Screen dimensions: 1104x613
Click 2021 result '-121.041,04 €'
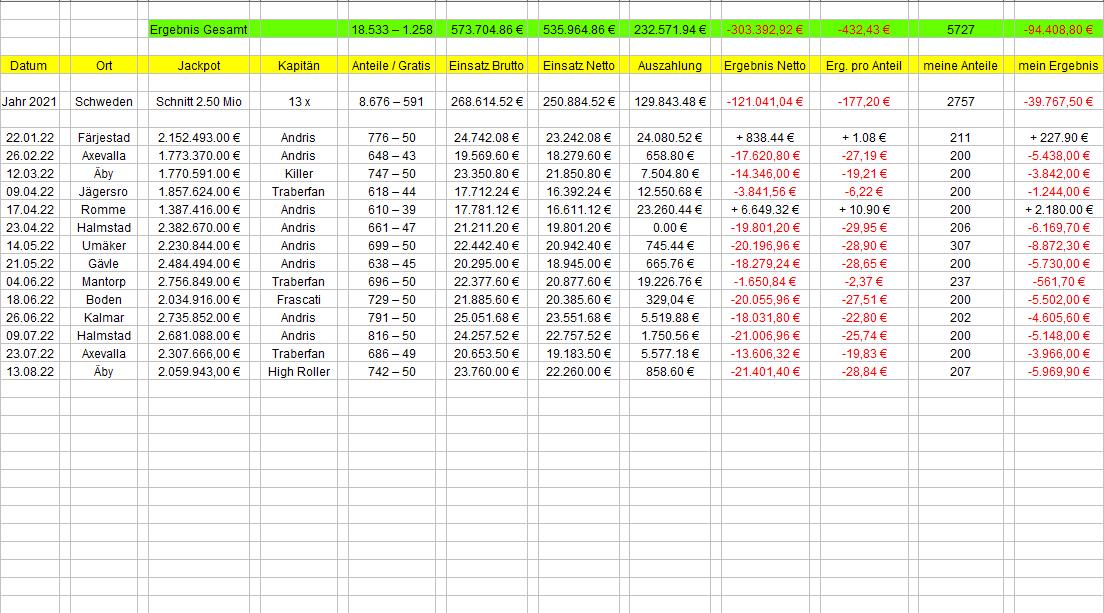coord(765,101)
